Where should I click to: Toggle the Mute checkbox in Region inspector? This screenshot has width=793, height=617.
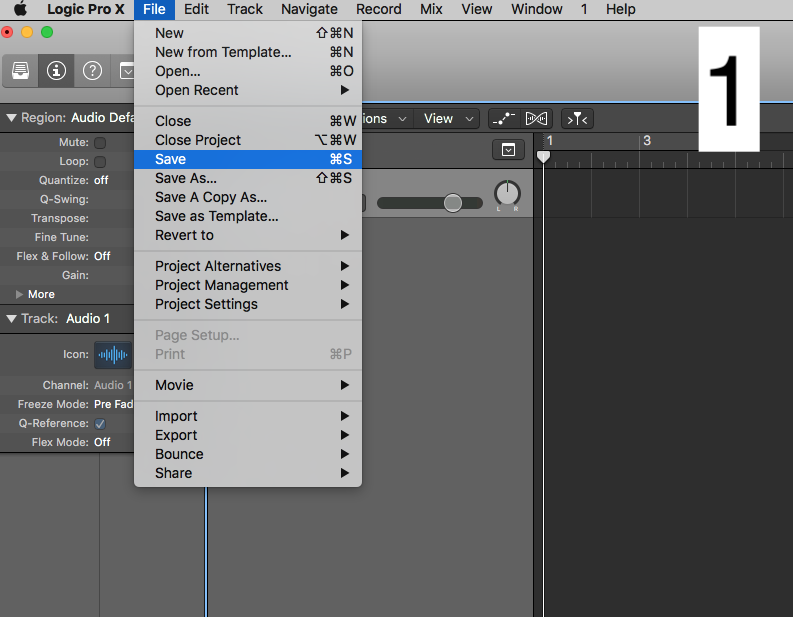[x=100, y=143]
